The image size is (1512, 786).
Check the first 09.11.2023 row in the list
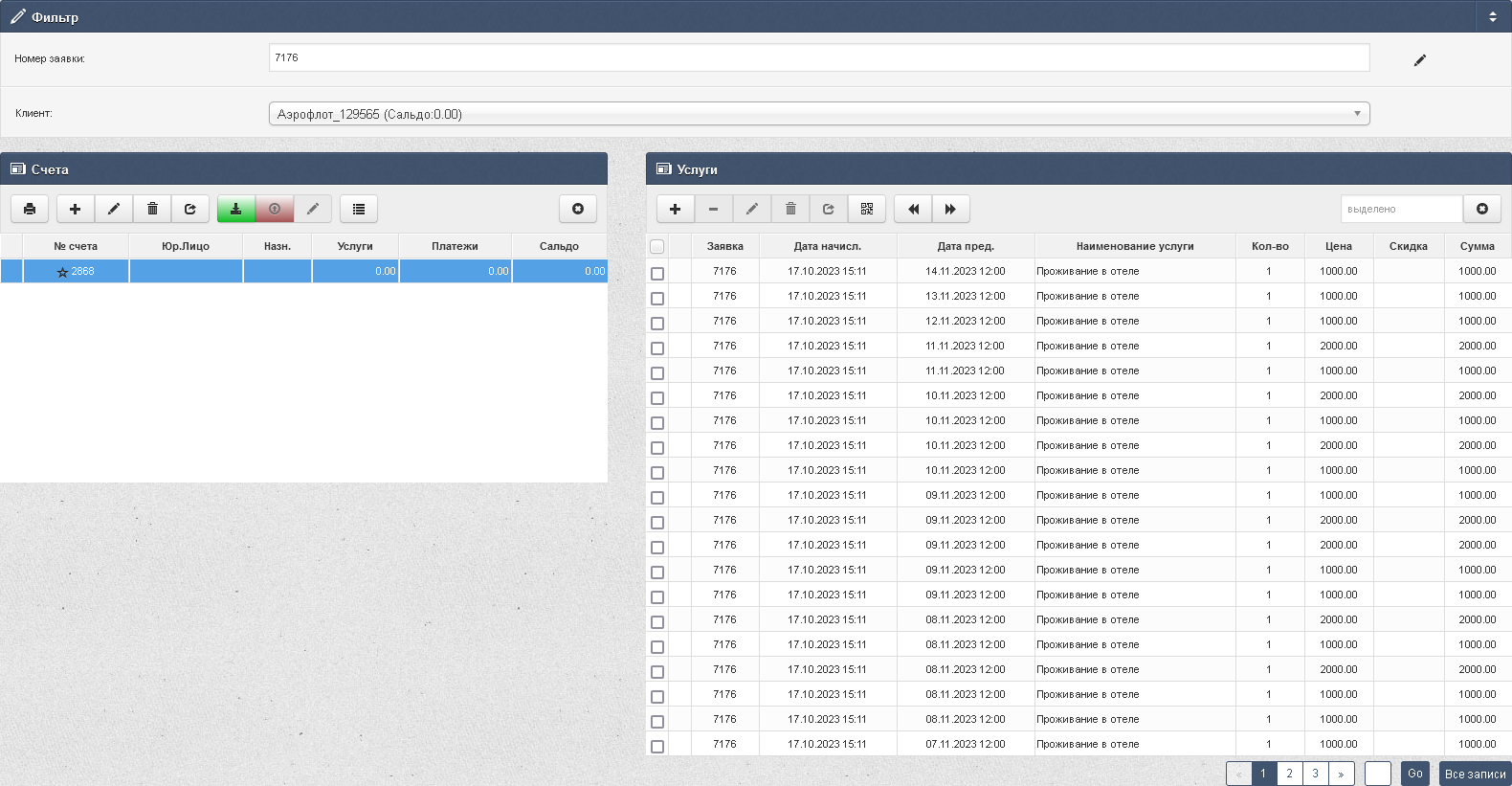(x=657, y=497)
